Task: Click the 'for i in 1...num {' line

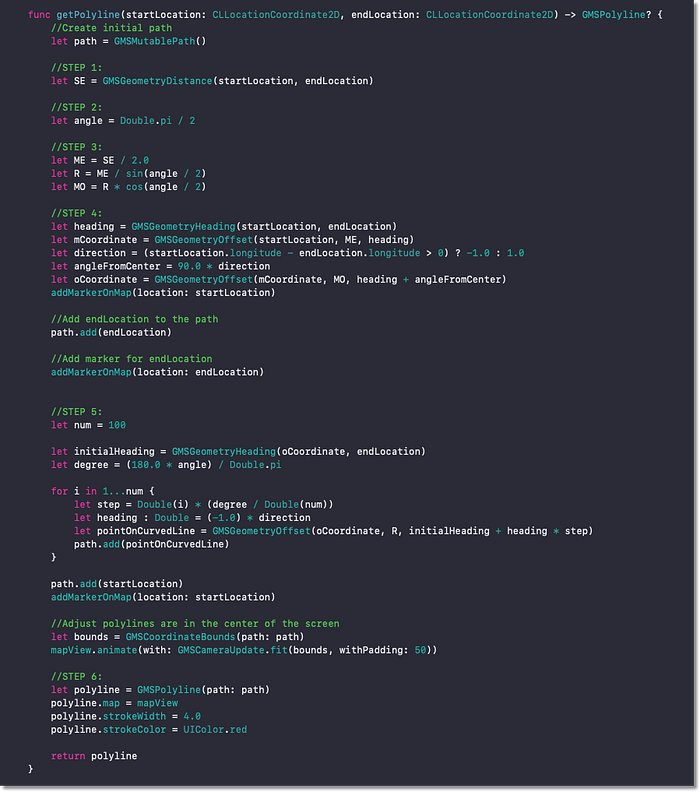Action: click(x=103, y=491)
